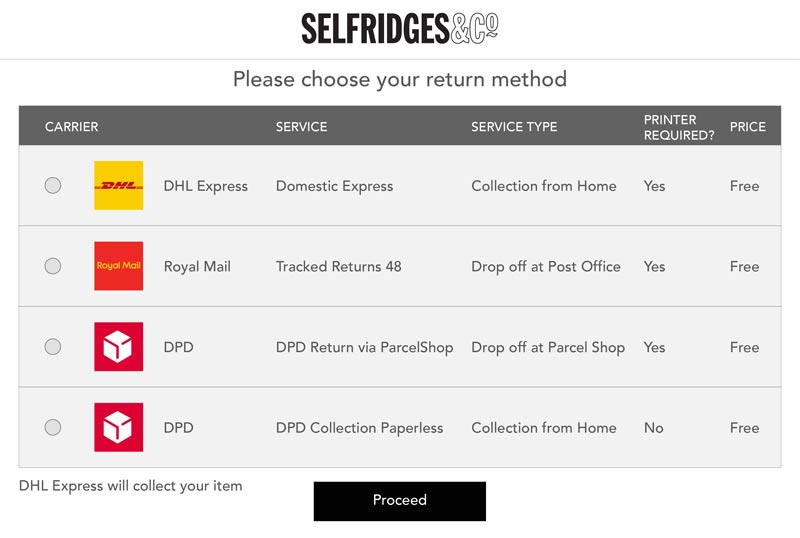Click DPD logo for Collection Paperless

[x=118, y=428]
